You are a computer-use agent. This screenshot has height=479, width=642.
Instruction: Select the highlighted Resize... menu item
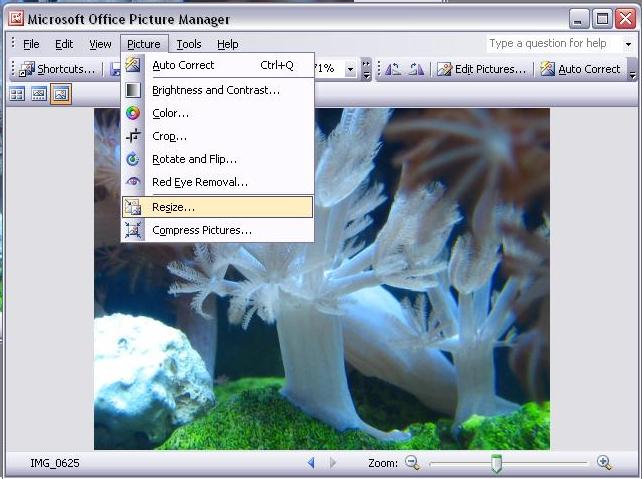tap(218, 207)
